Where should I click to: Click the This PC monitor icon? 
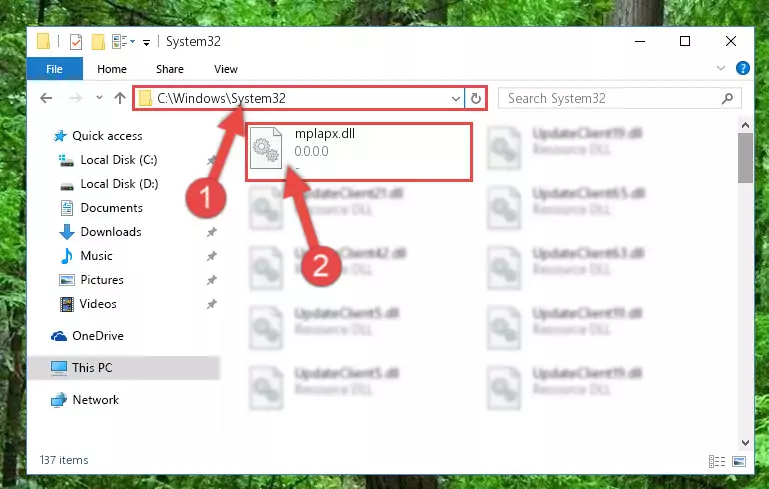coord(59,368)
